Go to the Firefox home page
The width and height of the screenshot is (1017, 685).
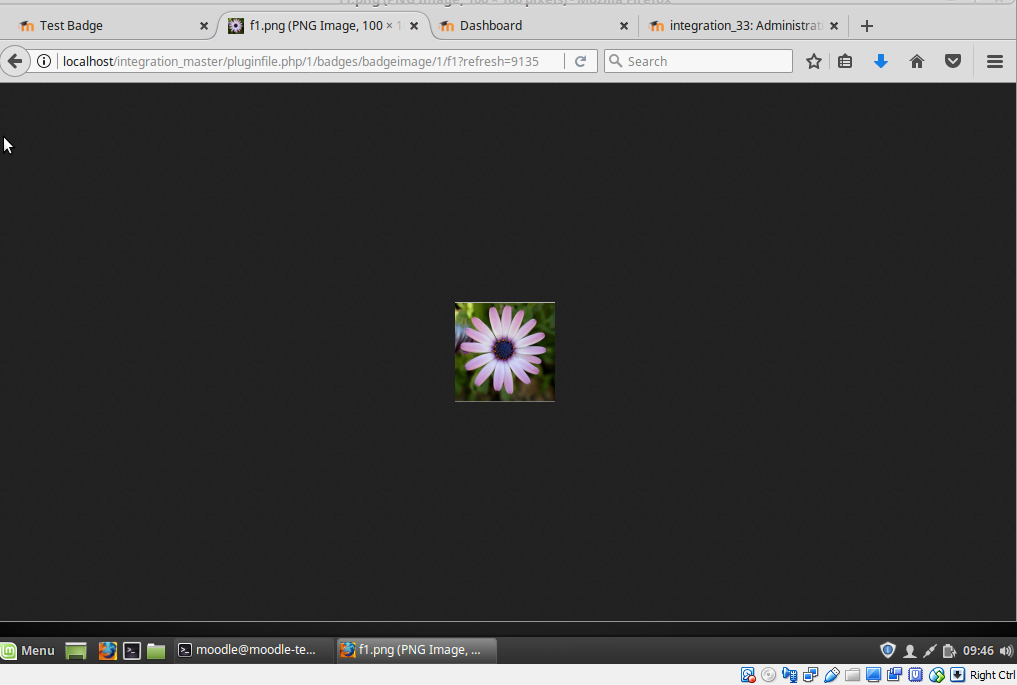(x=916, y=61)
